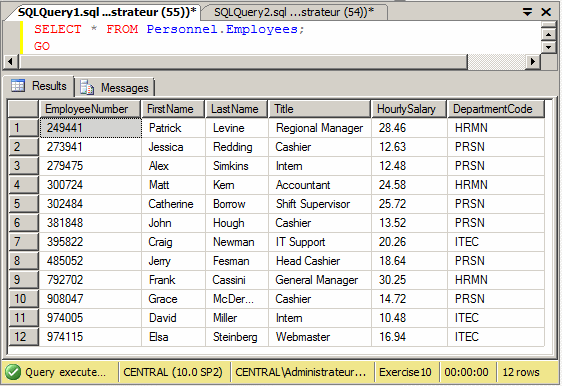Click the Query execute... status text
The height and width of the screenshot is (386, 562).
pyautogui.click(x=66, y=372)
